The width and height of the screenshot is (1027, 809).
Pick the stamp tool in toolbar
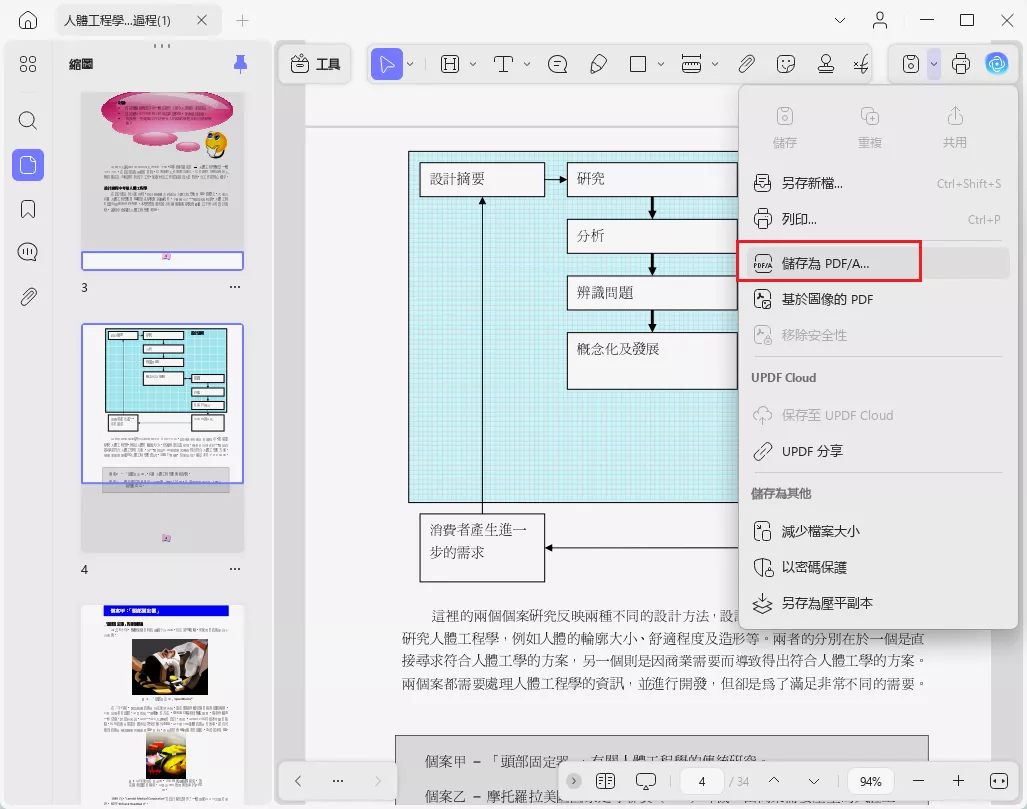point(826,64)
